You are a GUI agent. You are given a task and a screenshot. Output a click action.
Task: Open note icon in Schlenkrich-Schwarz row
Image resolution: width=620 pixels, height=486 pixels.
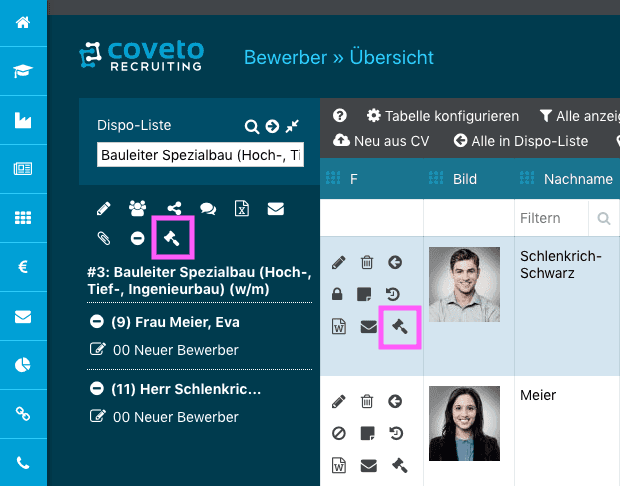pos(364,294)
